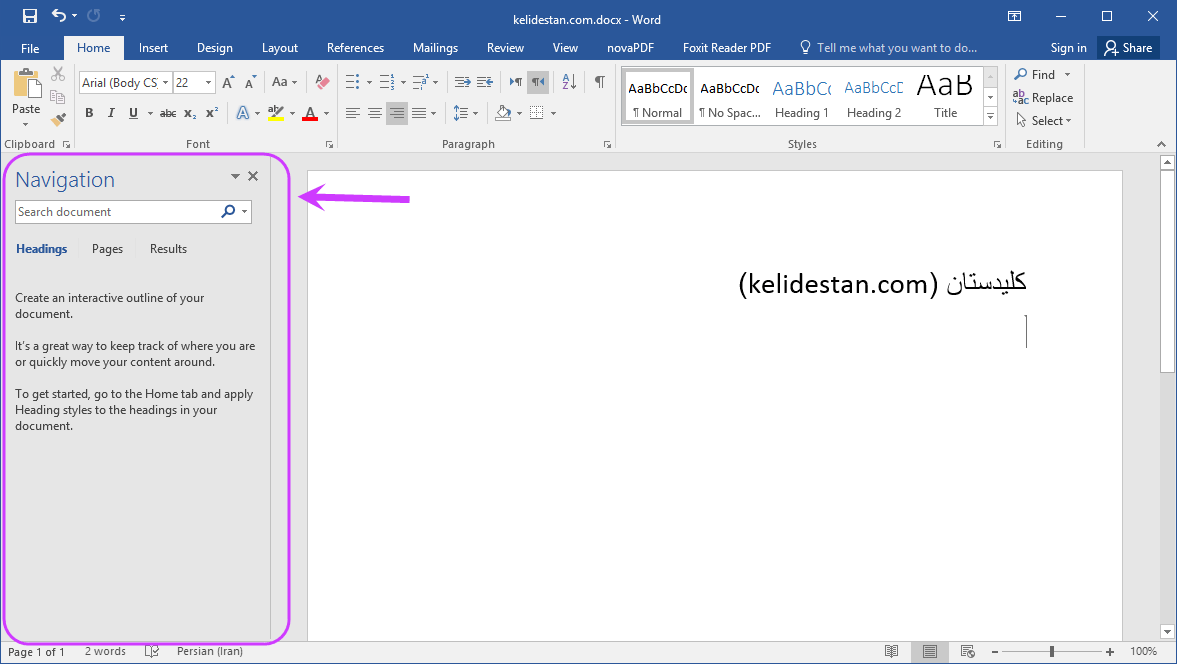Open the Change Case dropdown
Image resolution: width=1177 pixels, height=664 pixels.
click(x=284, y=82)
